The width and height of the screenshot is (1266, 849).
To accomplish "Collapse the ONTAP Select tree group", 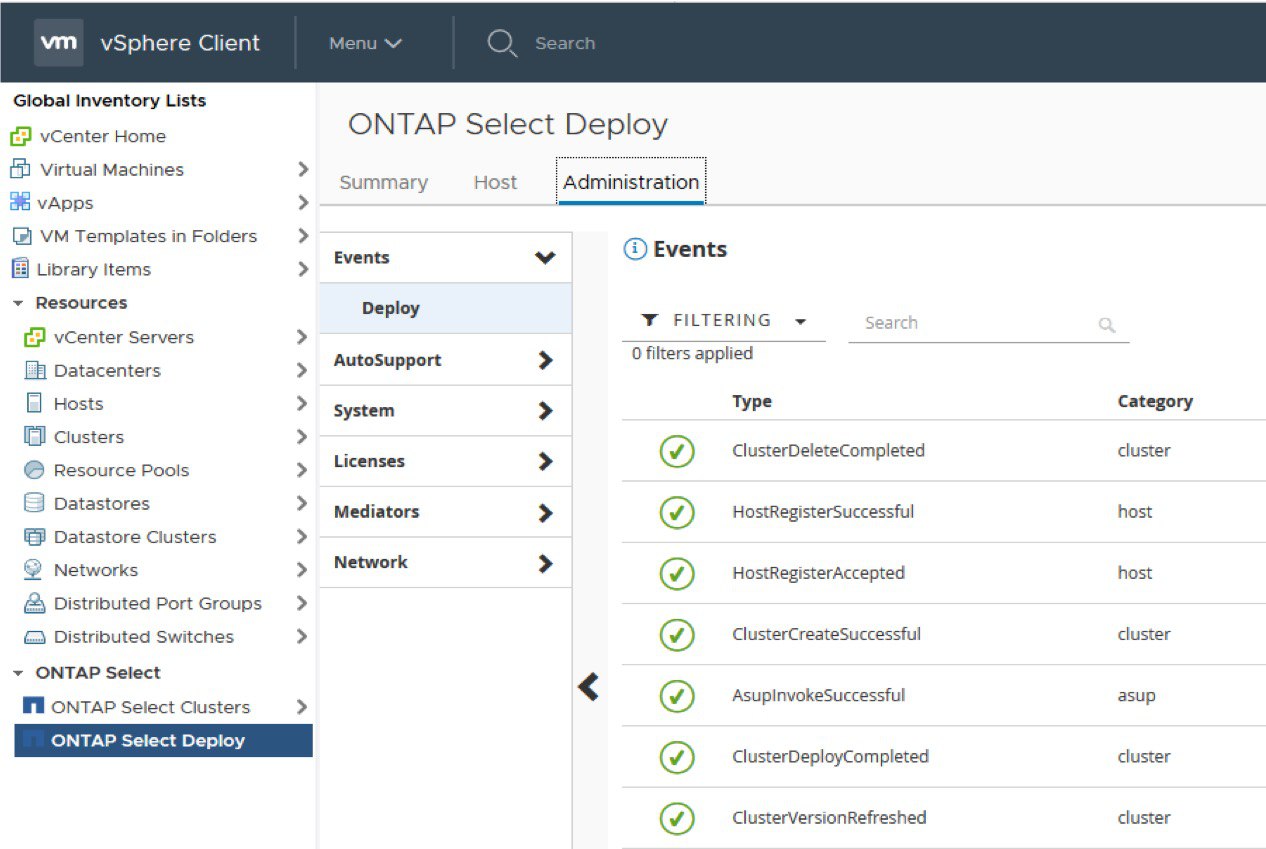I will coord(18,673).
